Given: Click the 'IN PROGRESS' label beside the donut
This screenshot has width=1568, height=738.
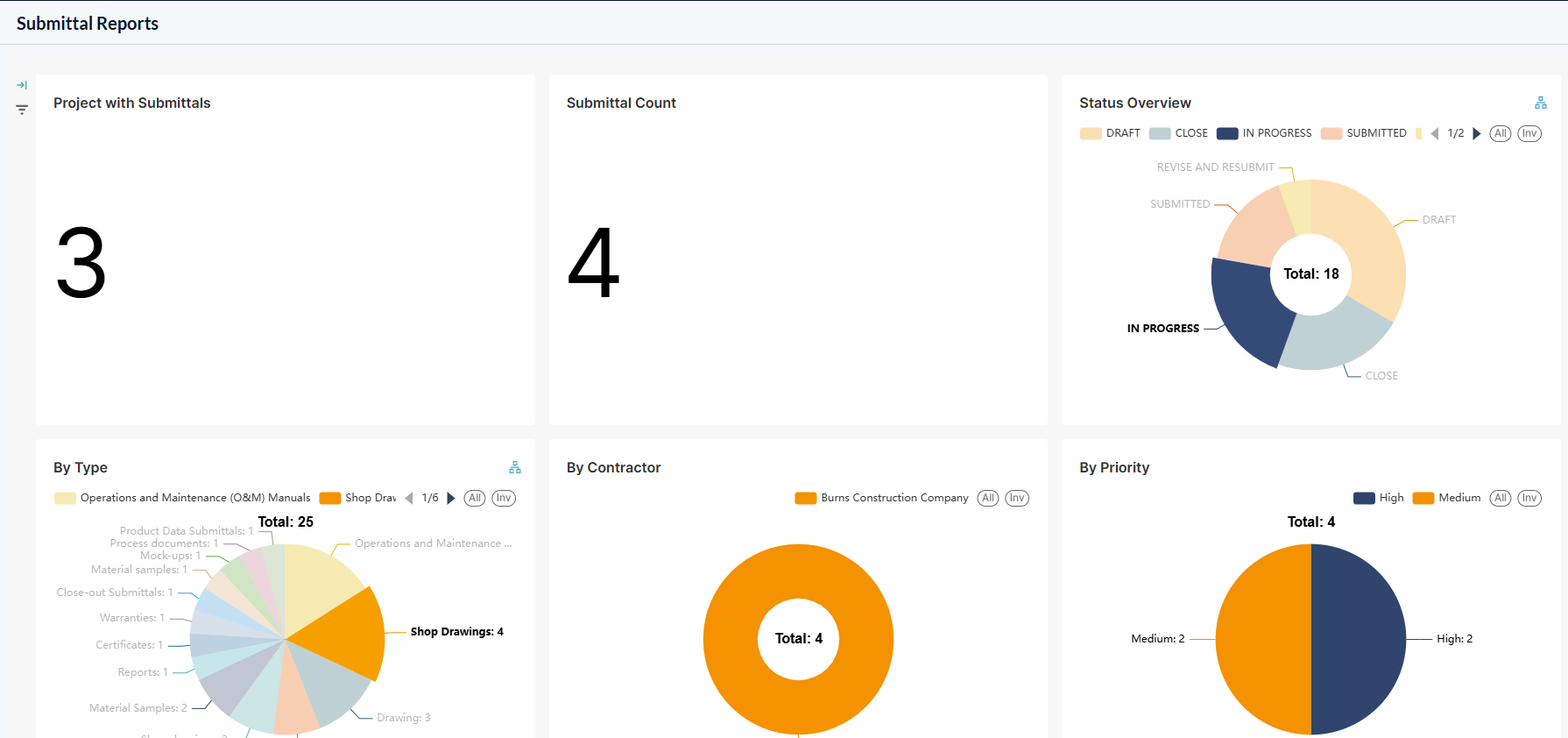Looking at the screenshot, I should coord(1163,329).
